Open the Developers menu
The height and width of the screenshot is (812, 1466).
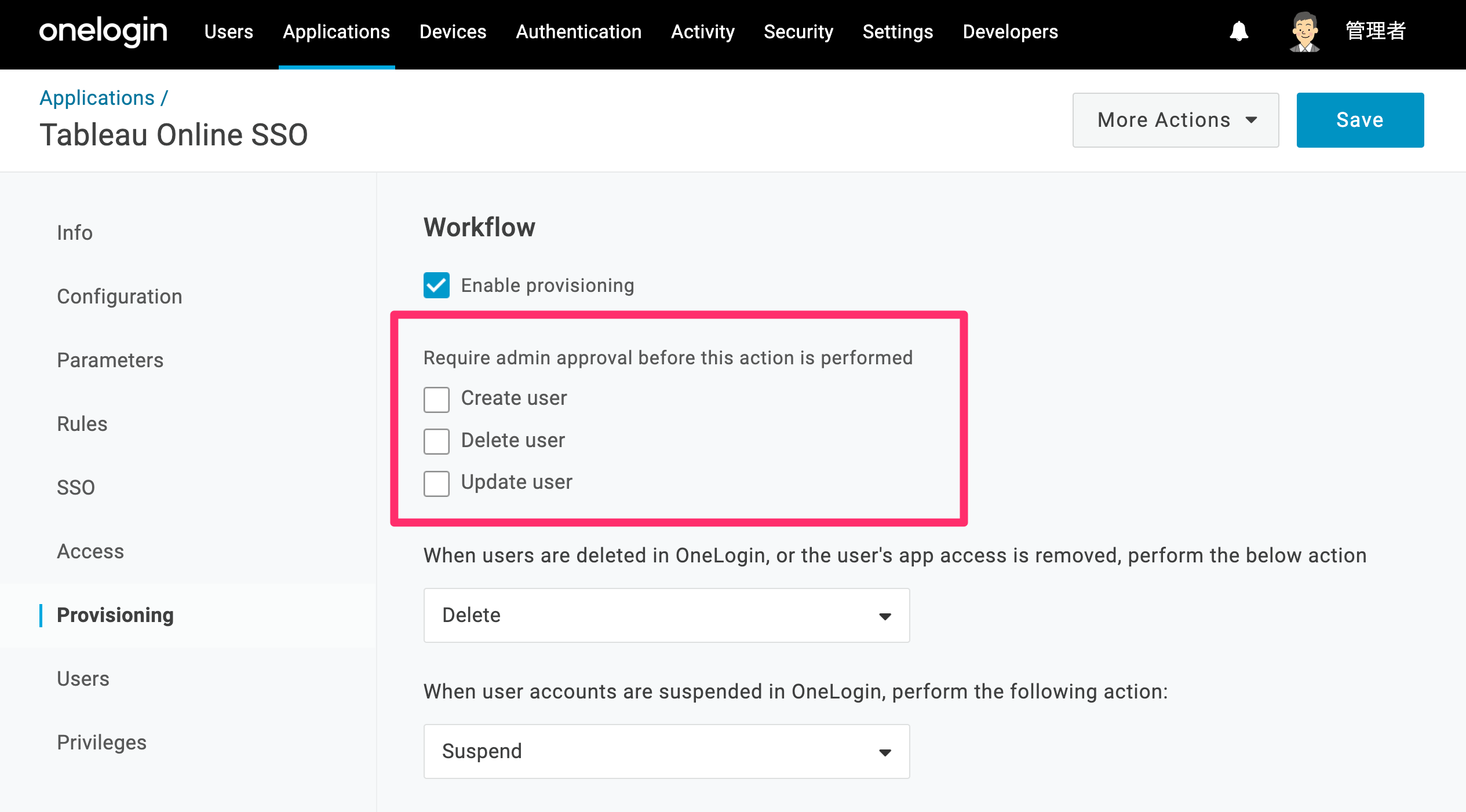point(1010,32)
